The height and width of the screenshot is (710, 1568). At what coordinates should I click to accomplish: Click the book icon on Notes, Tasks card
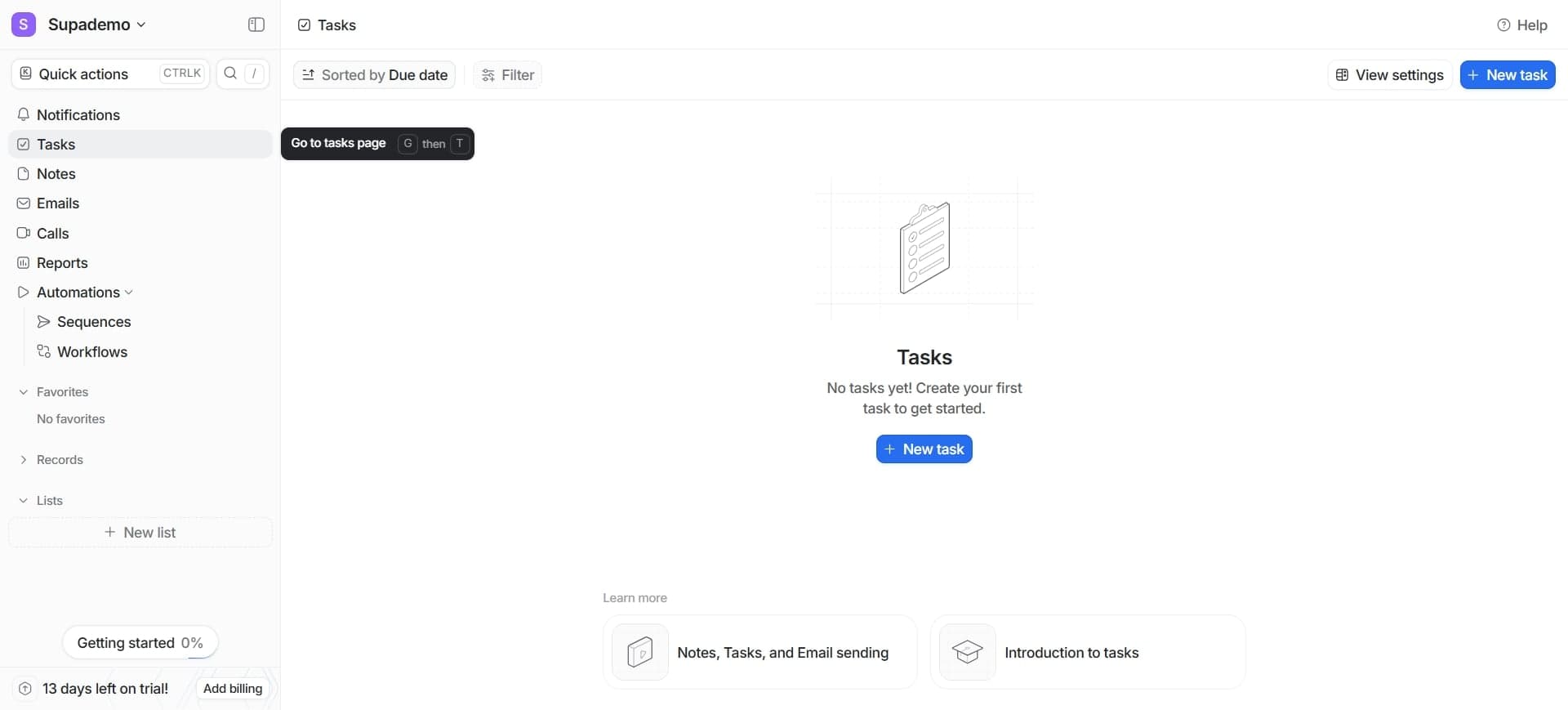[x=640, y=652]
